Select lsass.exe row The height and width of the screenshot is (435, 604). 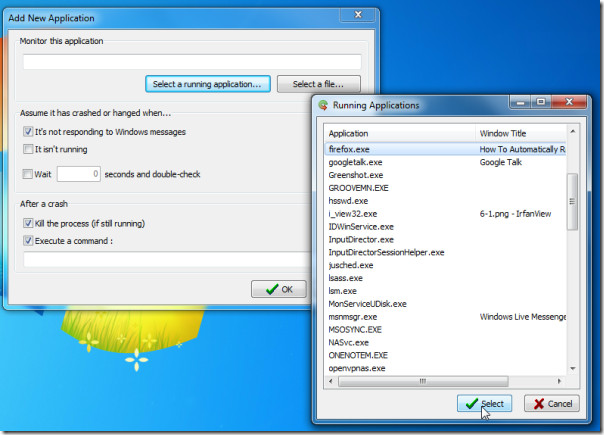445,278
